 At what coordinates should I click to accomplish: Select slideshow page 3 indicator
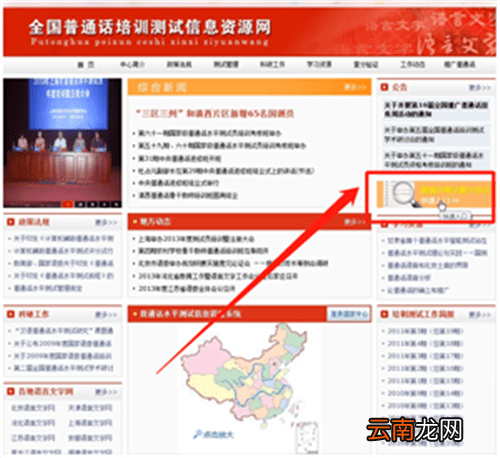pos(92,204)
